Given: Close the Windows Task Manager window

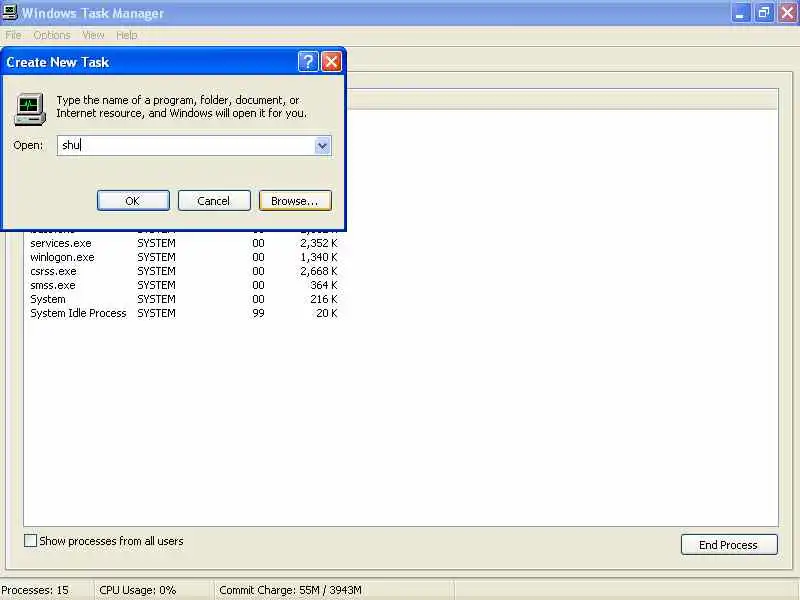Looking at the screenshot, I should [788, 13].
